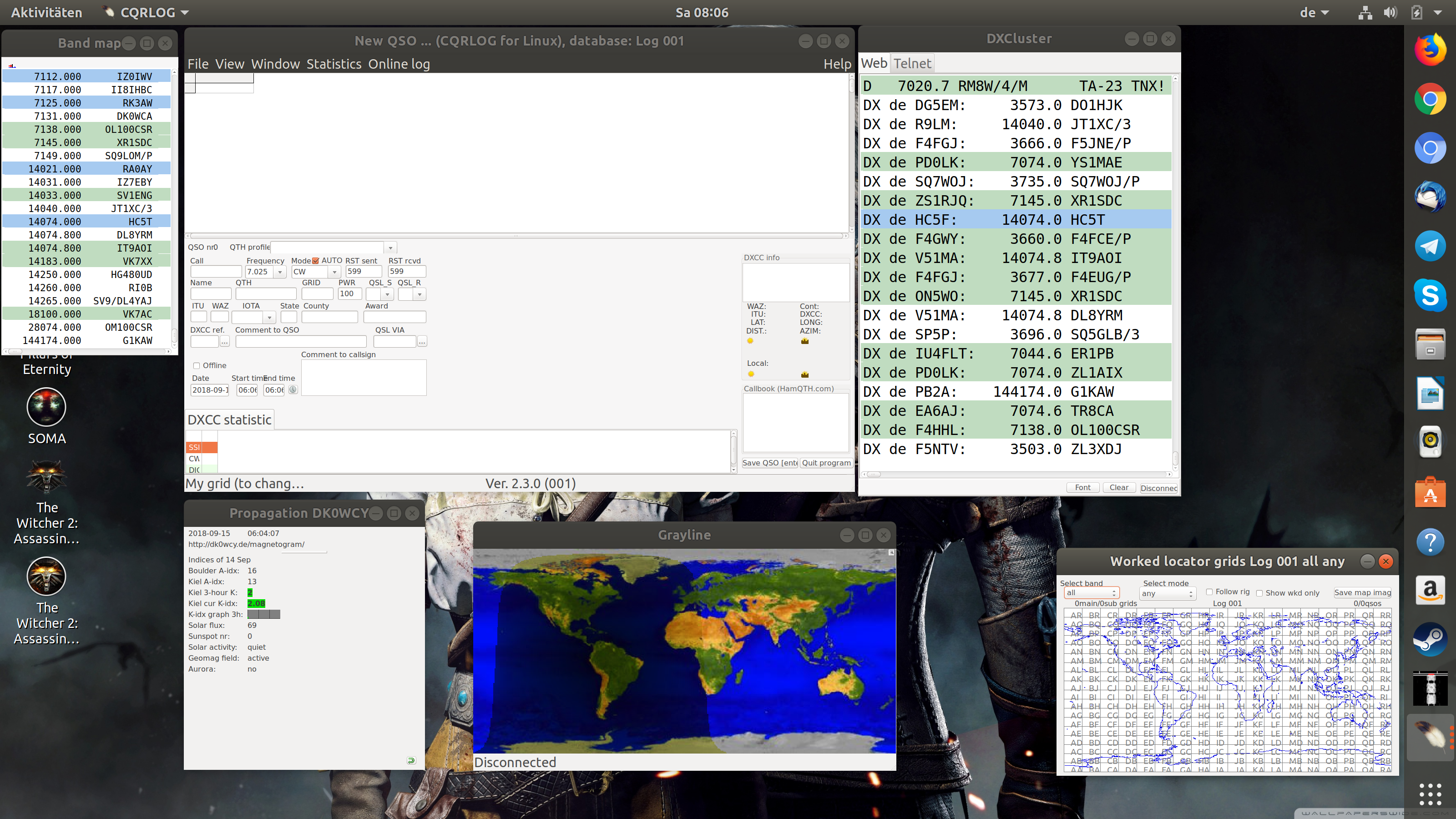1456x819 pixels.
Task: Select the G1KAW spot in DXCluster
Action: coord(1016,392)
